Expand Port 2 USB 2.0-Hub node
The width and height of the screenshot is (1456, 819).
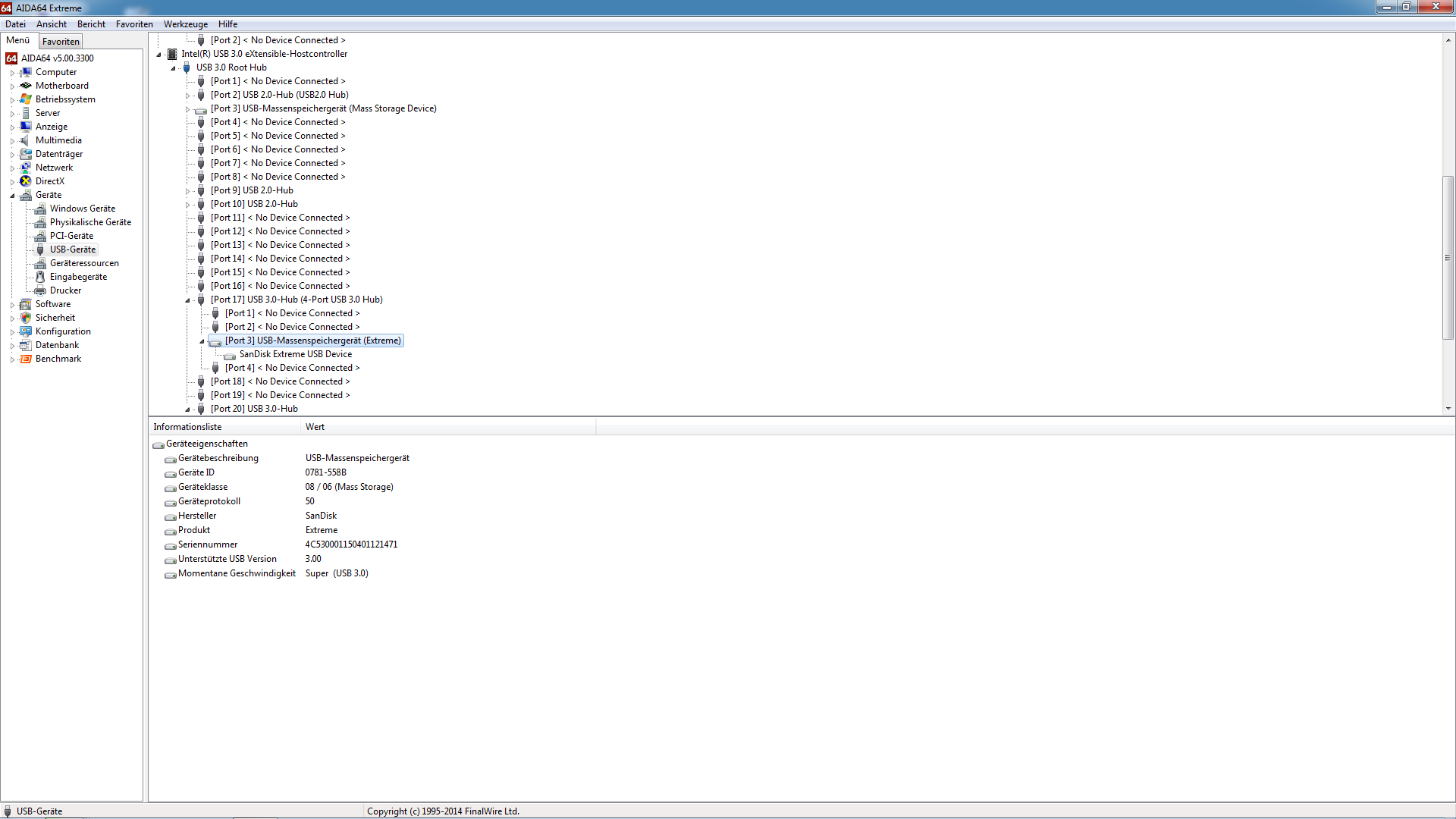pos(188,96)
